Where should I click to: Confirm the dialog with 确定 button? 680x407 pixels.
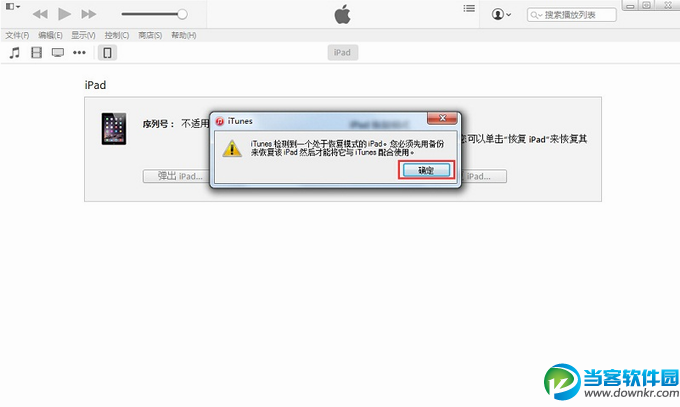[426, 170]
